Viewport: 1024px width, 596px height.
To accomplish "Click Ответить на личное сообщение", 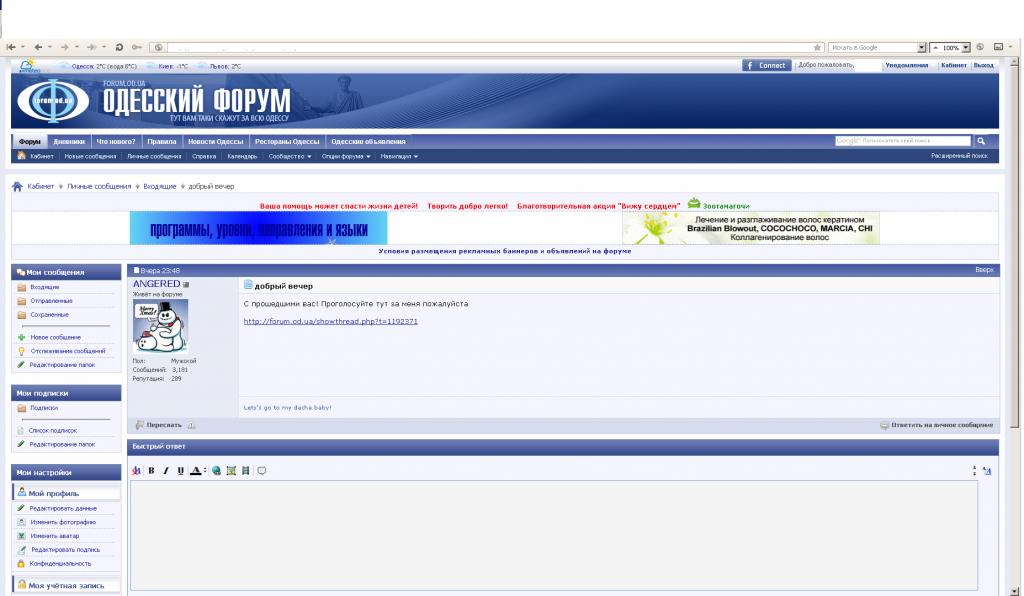I will (x=936, y=425).
